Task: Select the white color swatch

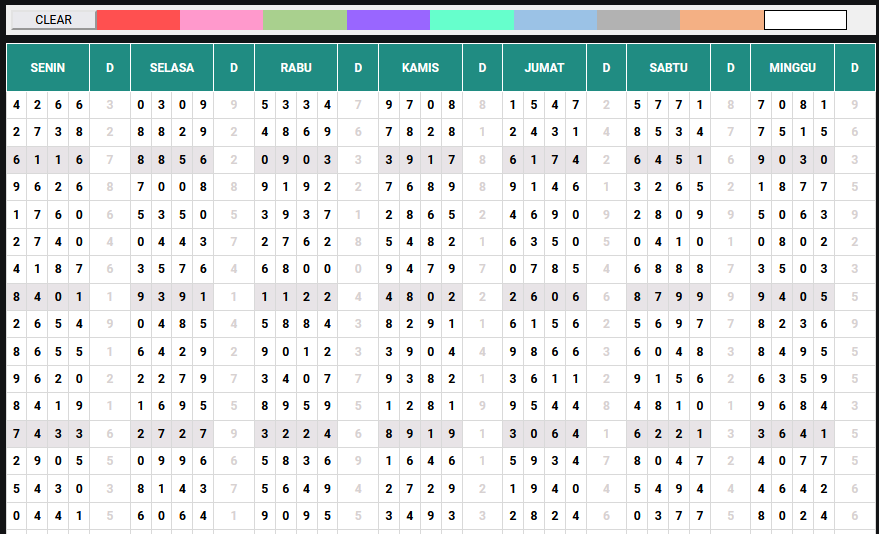Action: (805, 20)
